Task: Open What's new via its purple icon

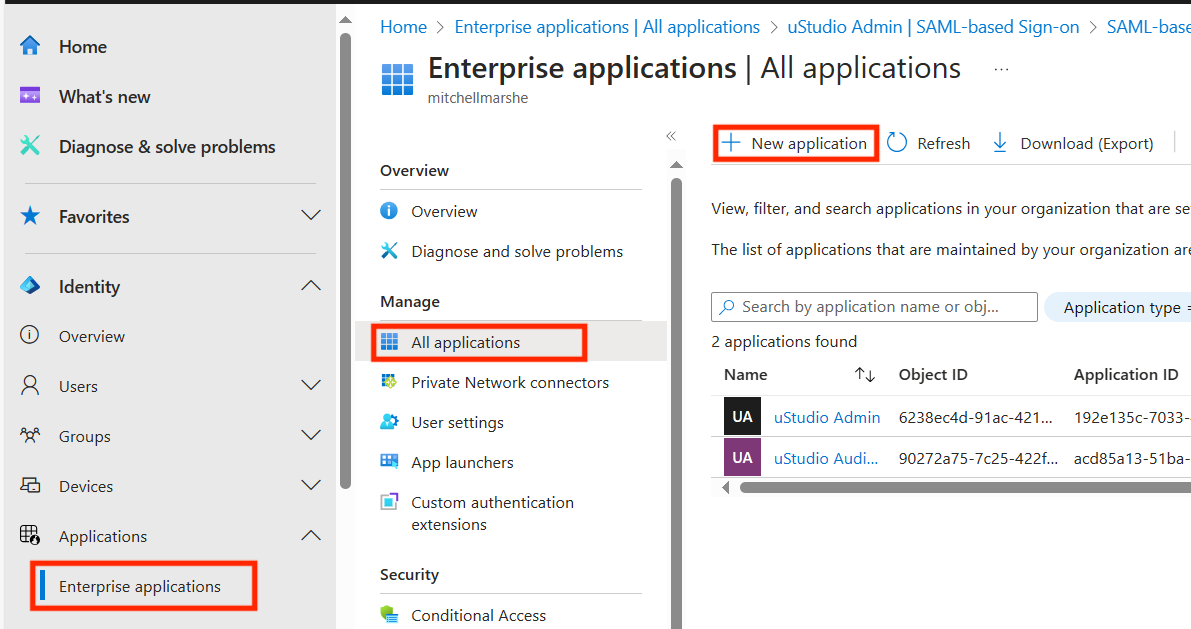Action: point(30,97)
